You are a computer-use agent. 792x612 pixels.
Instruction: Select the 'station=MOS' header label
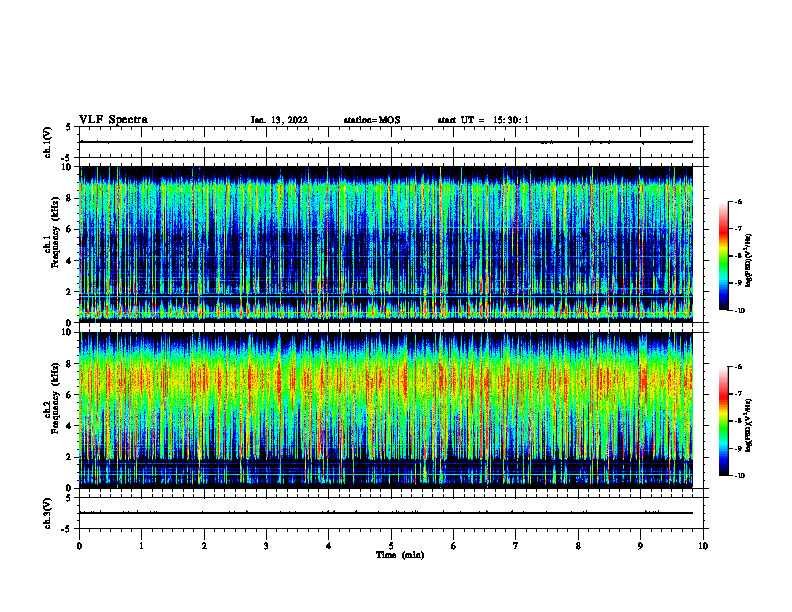[x=372, y=120]
